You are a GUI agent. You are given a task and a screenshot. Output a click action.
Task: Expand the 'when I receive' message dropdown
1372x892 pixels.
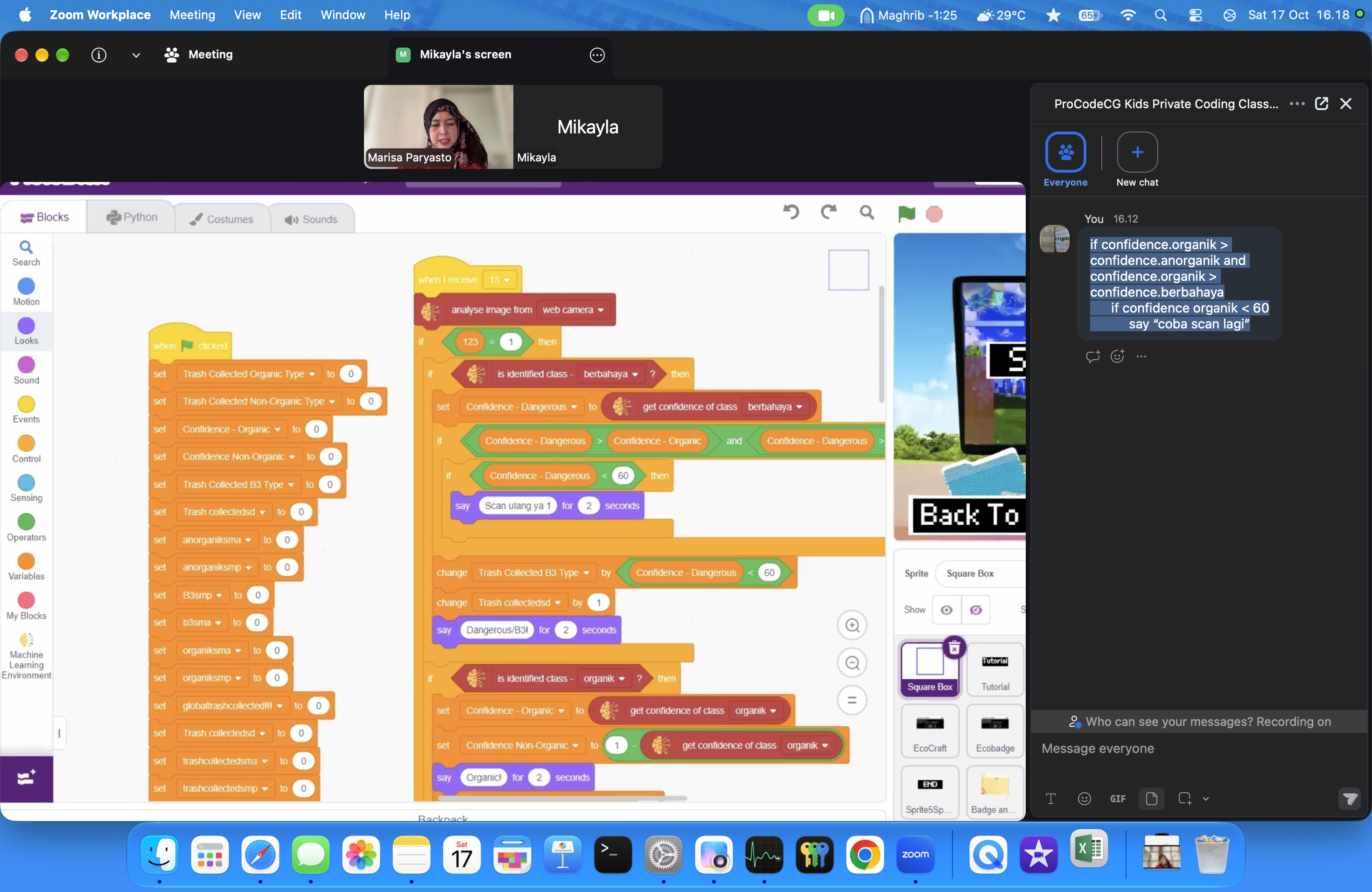[x=499, y=279]
